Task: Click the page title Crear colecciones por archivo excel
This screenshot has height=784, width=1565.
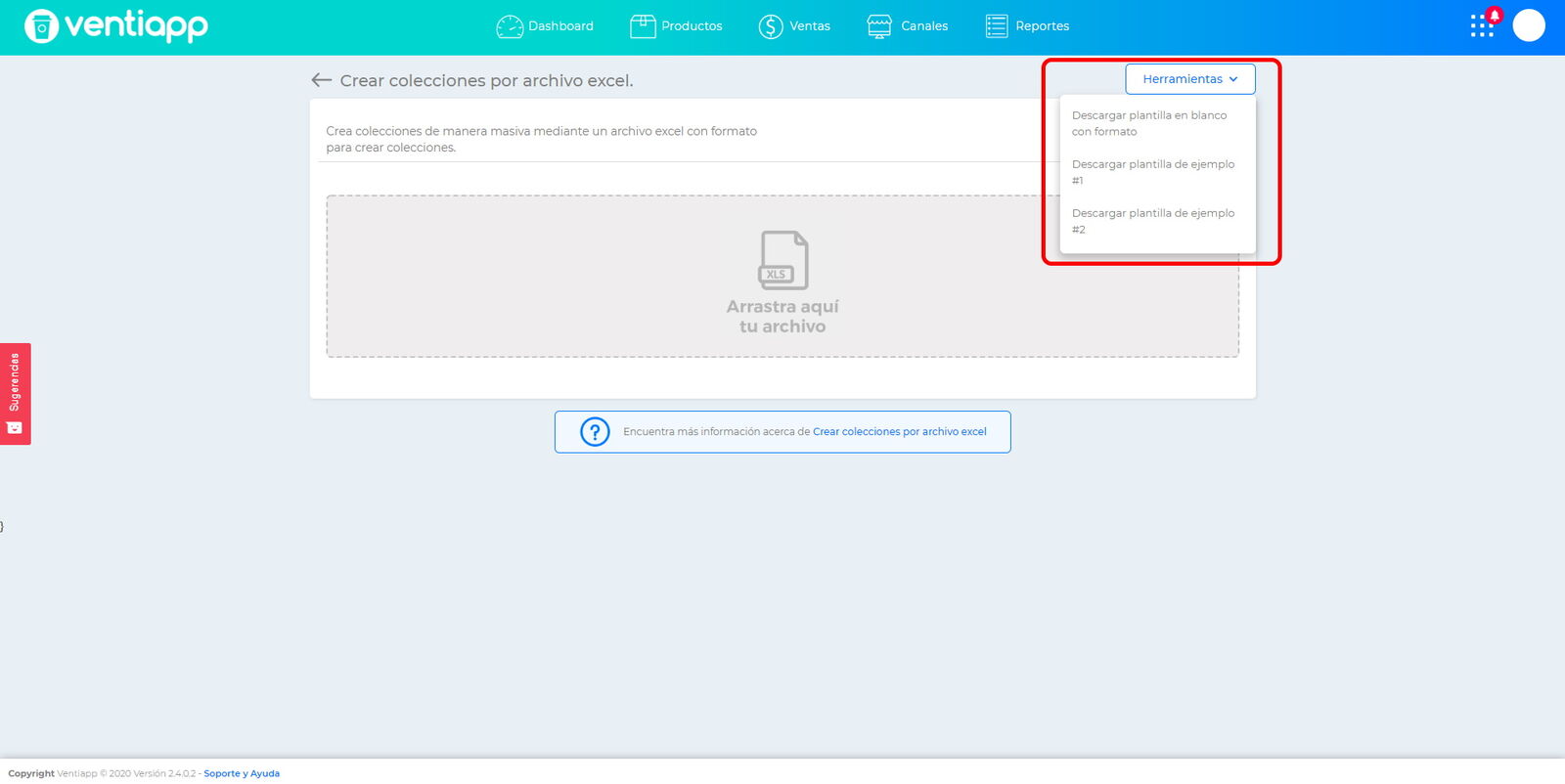Action: pos(486,80)
